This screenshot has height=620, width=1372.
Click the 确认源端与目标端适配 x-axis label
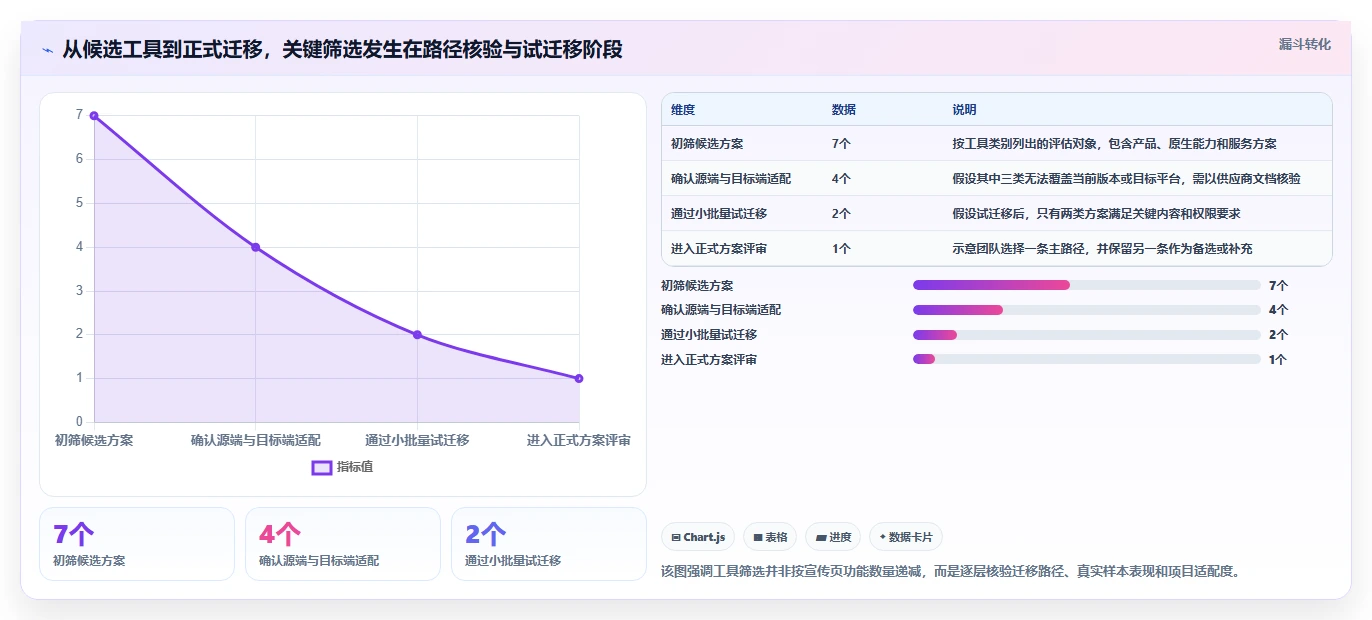pos(256,440)
